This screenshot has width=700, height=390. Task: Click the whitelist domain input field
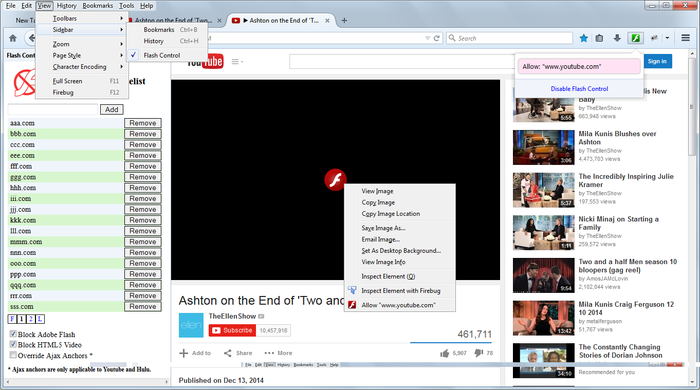(x=53, y=109)
